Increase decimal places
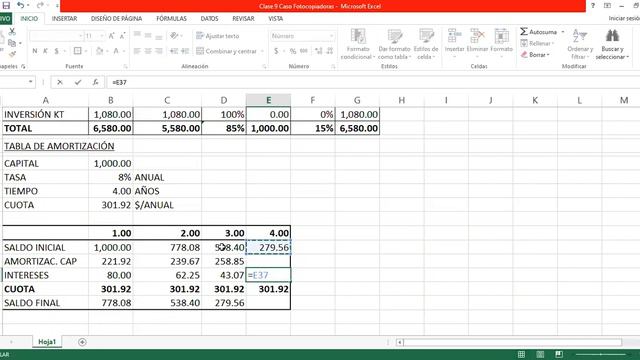This screenshot has height=360, width=640. coord(319,51)
